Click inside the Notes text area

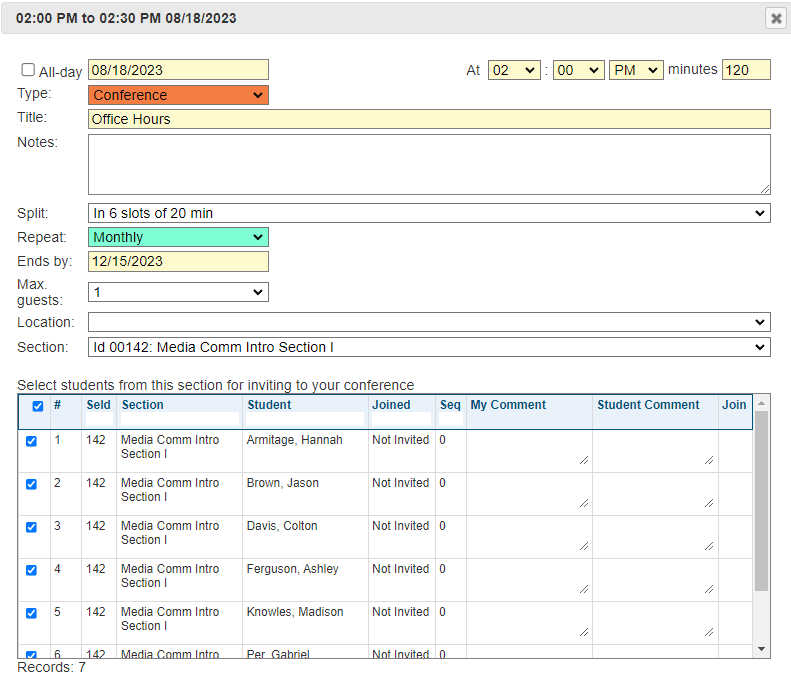point(429,164)
